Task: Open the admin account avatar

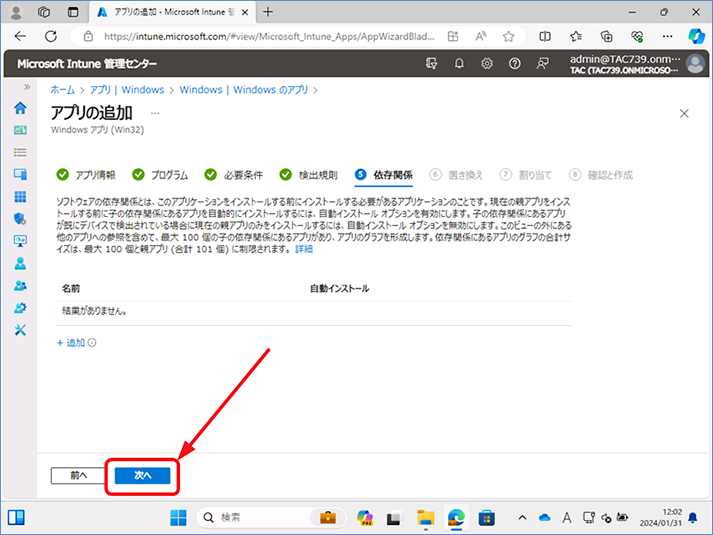Action: [x=695, y=64]
